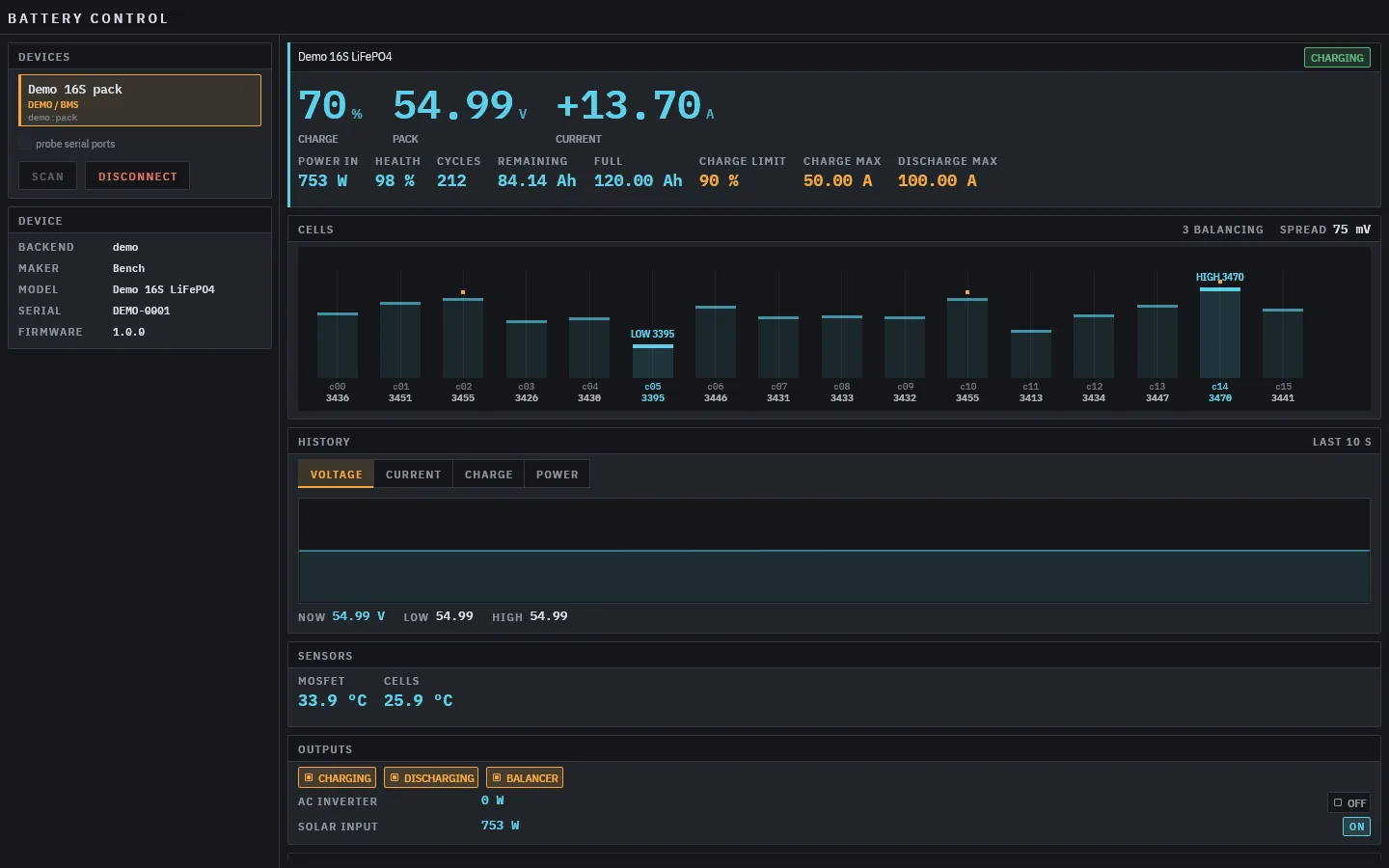Select the ON option for solar input
The image size is (1389, 868).
pos(1356,827)
